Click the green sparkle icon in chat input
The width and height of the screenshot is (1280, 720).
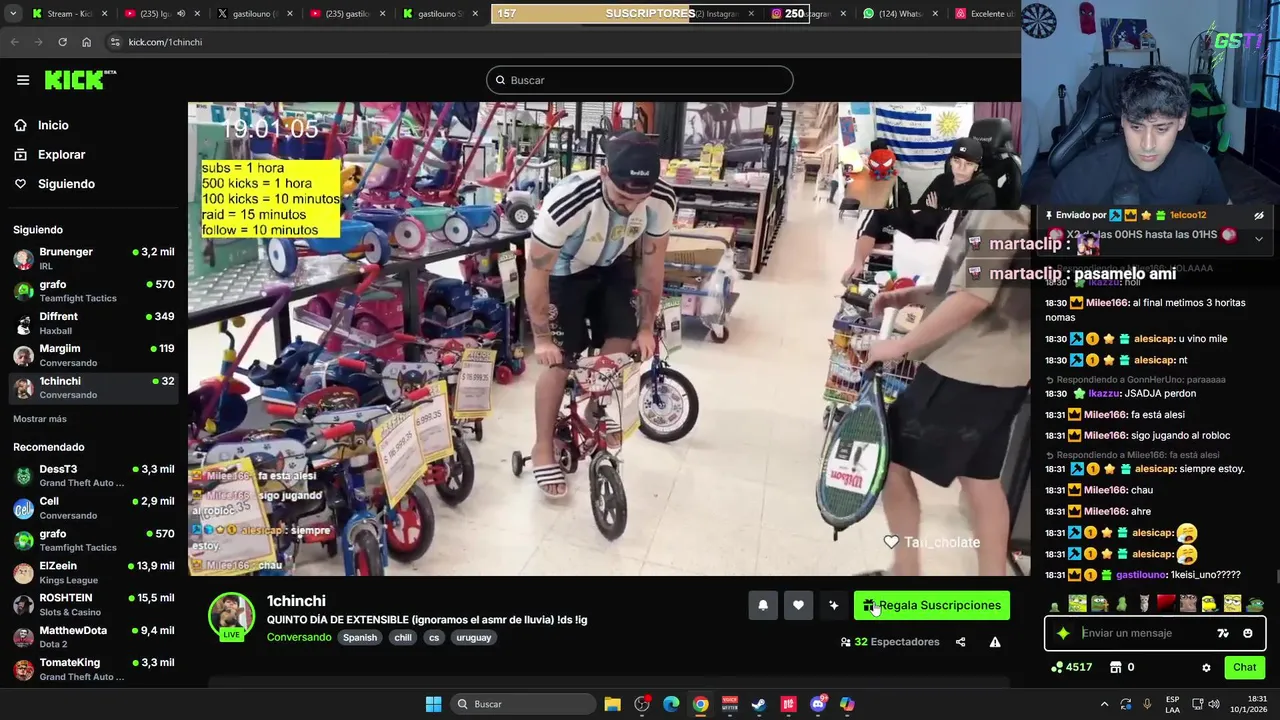1063,633
